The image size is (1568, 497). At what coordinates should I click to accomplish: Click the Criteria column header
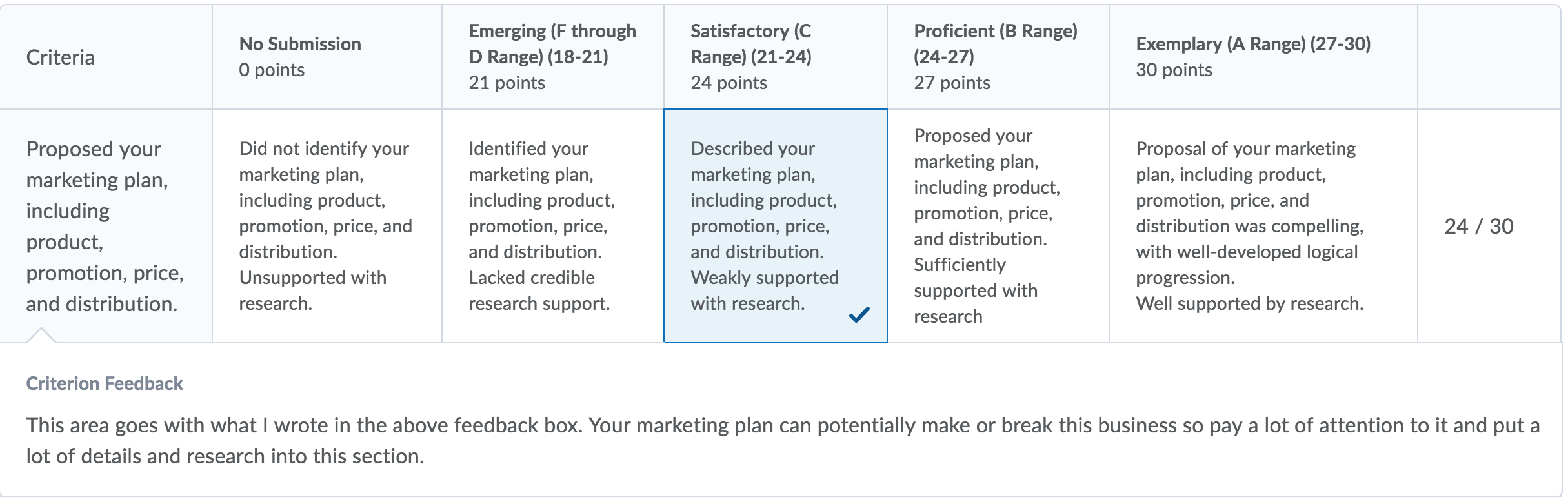[106, 57]
